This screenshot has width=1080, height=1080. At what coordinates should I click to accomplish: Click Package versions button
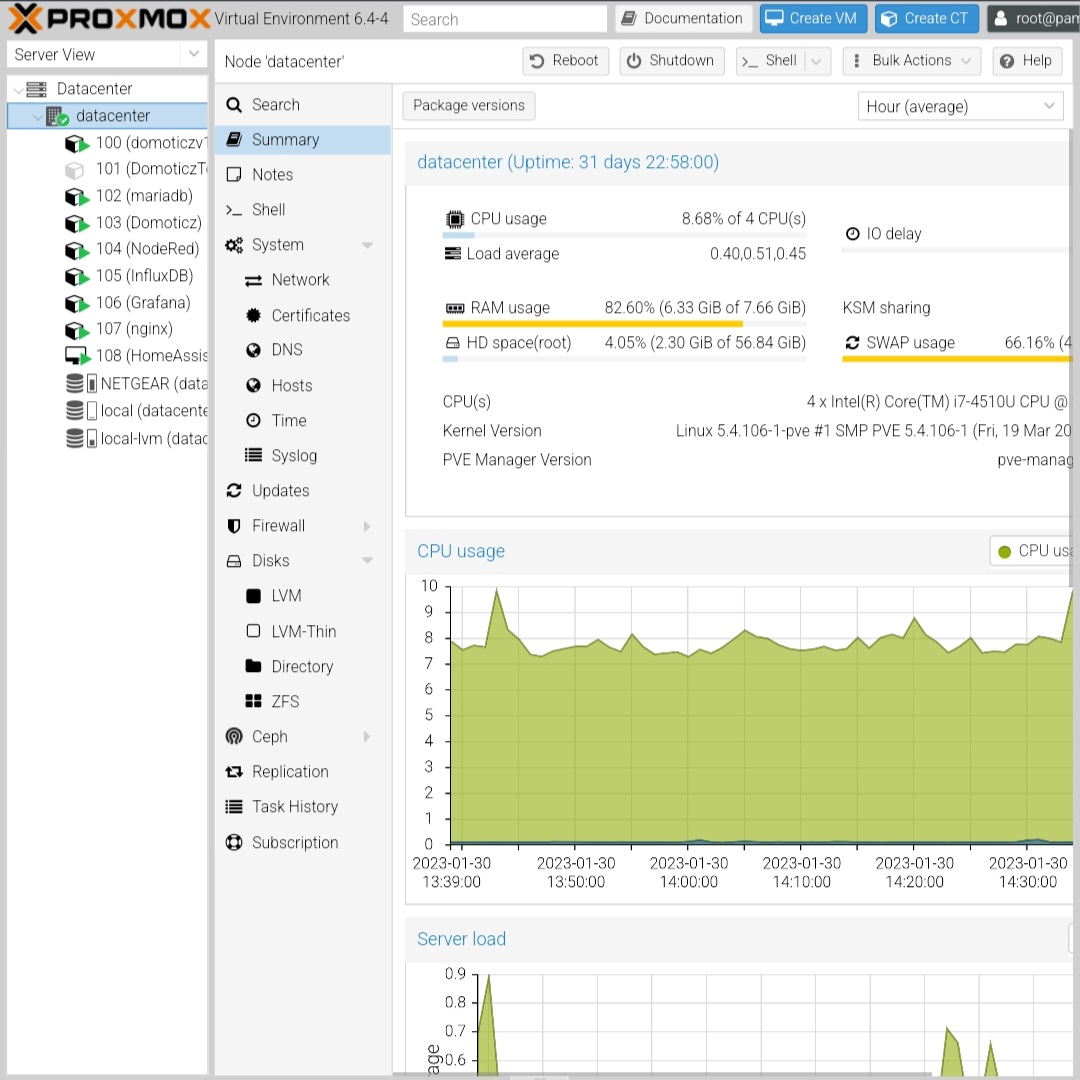pyautogui.click(x=468, y=105)
